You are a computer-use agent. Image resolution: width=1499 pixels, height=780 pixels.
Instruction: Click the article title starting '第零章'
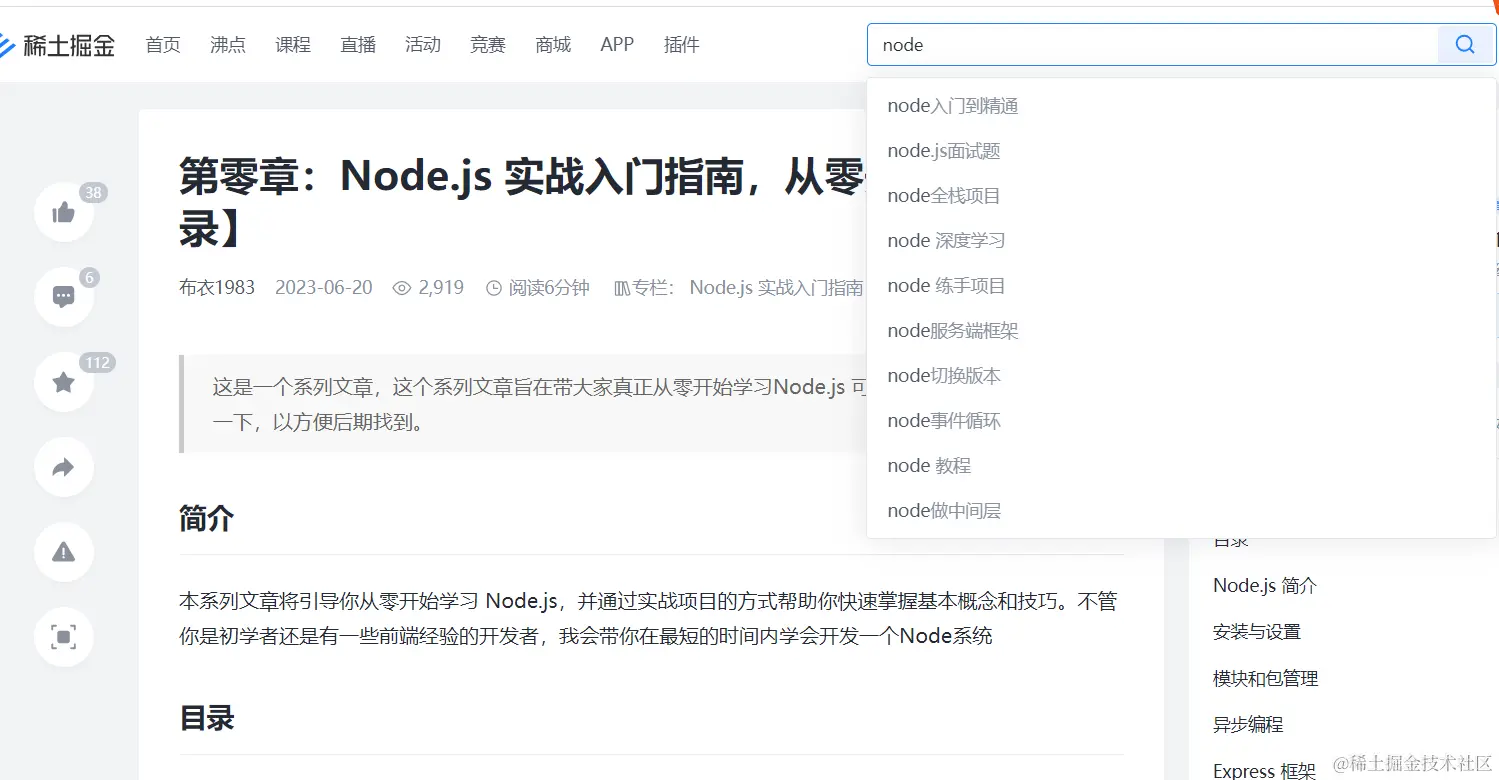point(522,204)
